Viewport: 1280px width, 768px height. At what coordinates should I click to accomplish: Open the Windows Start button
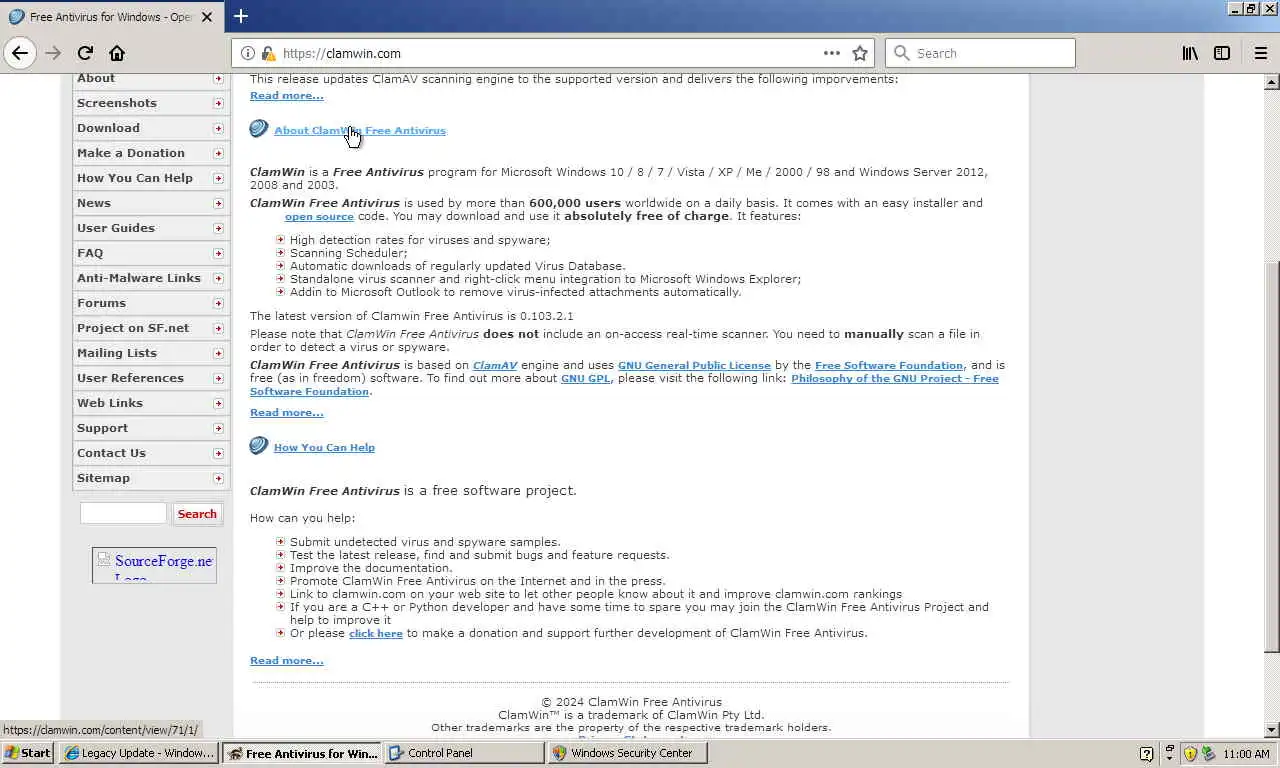click(28, 753)
